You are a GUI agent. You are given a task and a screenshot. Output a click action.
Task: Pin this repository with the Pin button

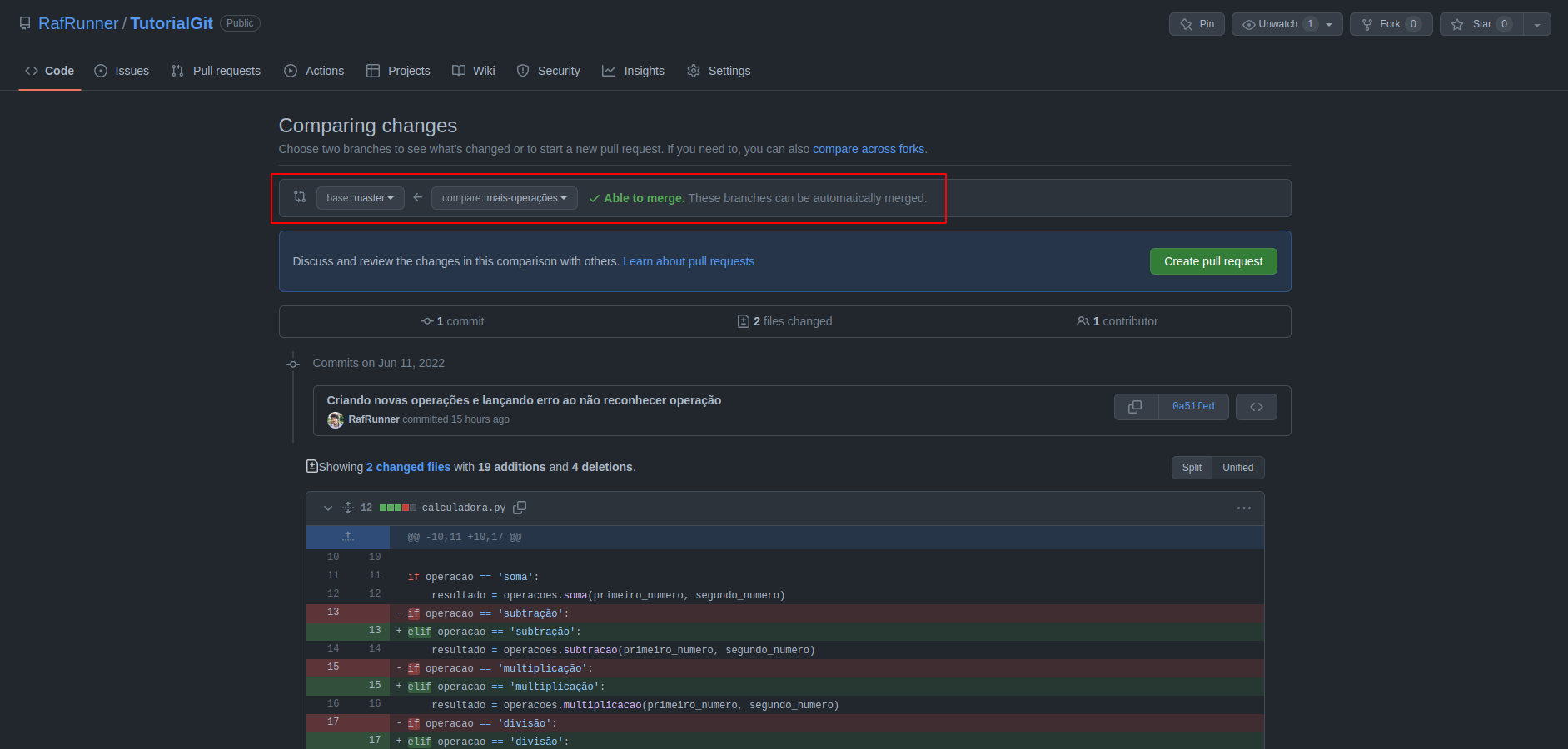click(1197, 24)
